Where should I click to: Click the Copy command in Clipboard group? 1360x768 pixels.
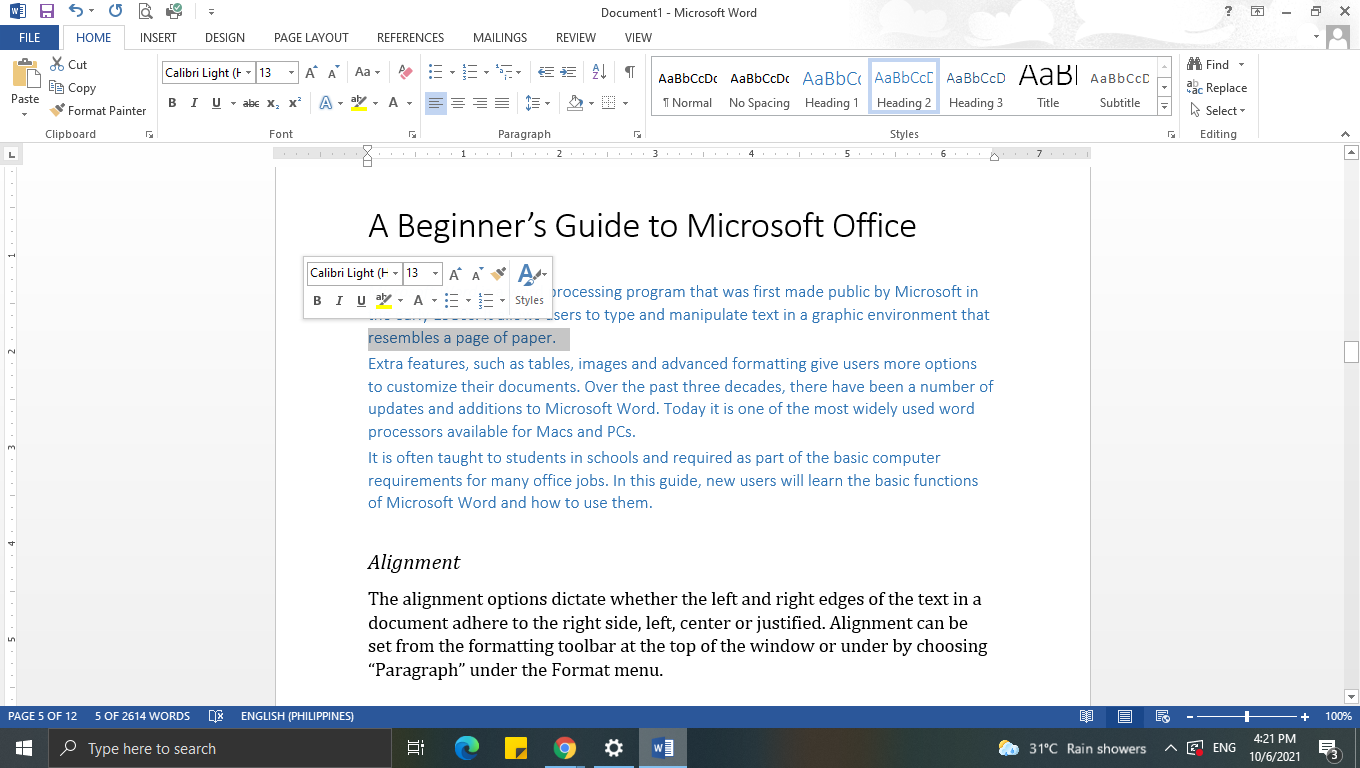[73, 88]
